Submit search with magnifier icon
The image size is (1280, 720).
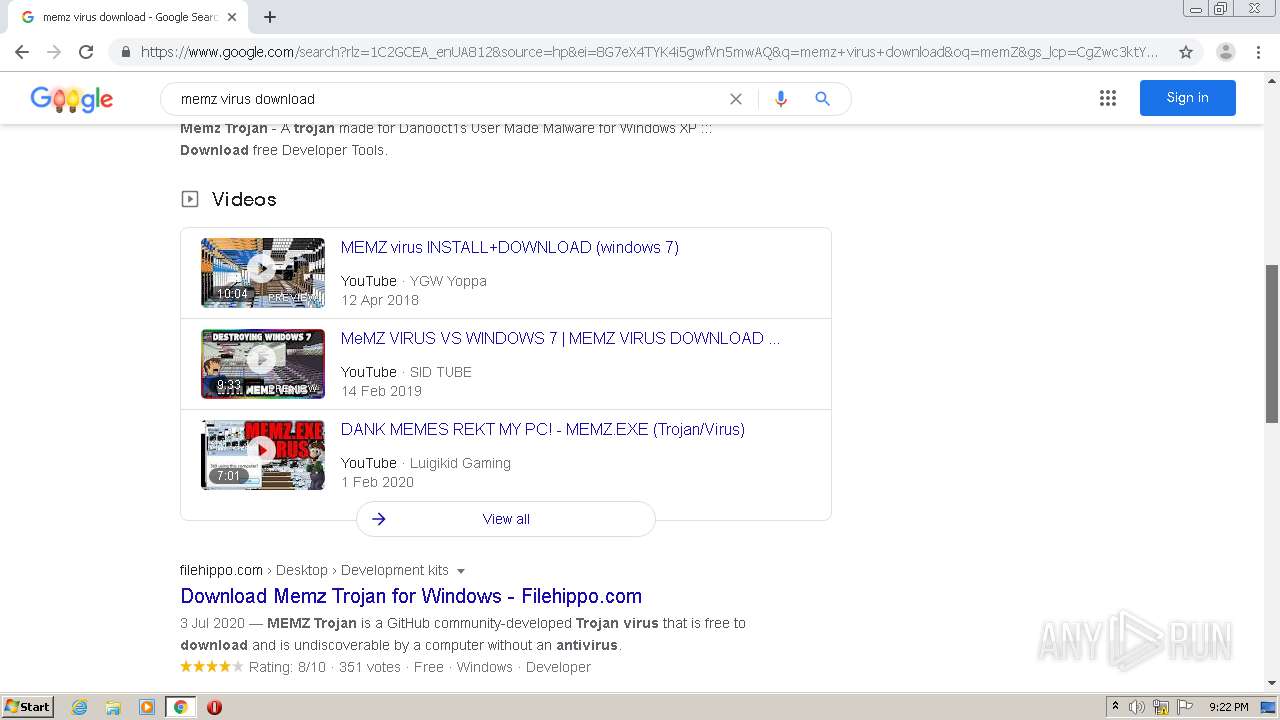click(x=822, y=99)
